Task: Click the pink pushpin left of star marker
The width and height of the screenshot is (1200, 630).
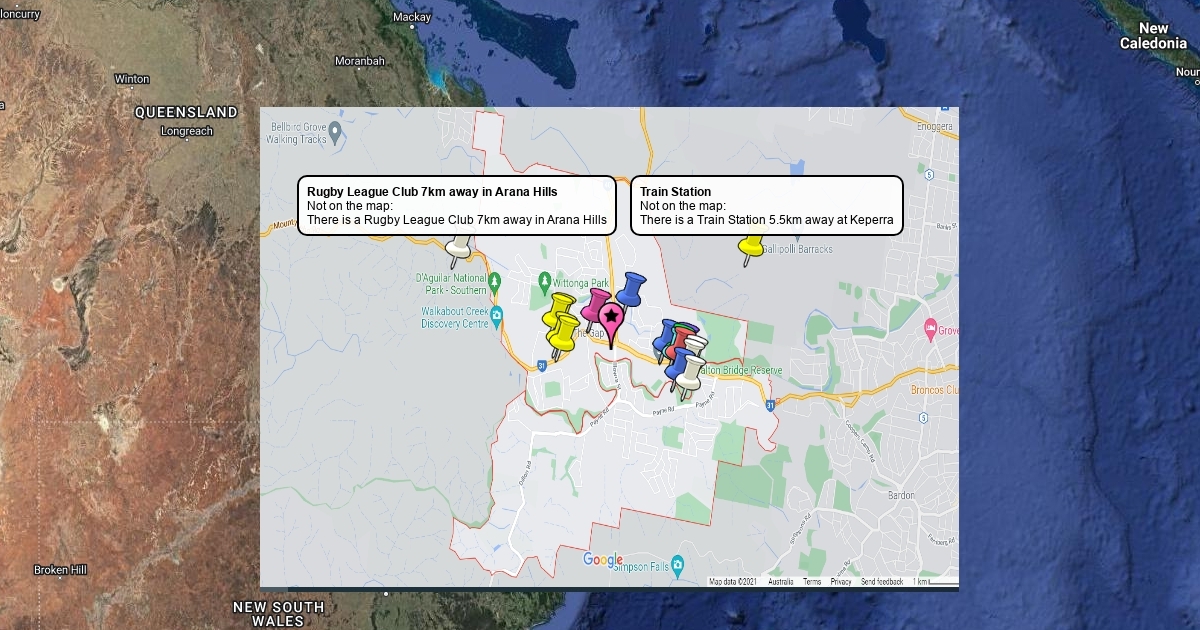Action: pos(596,304)
